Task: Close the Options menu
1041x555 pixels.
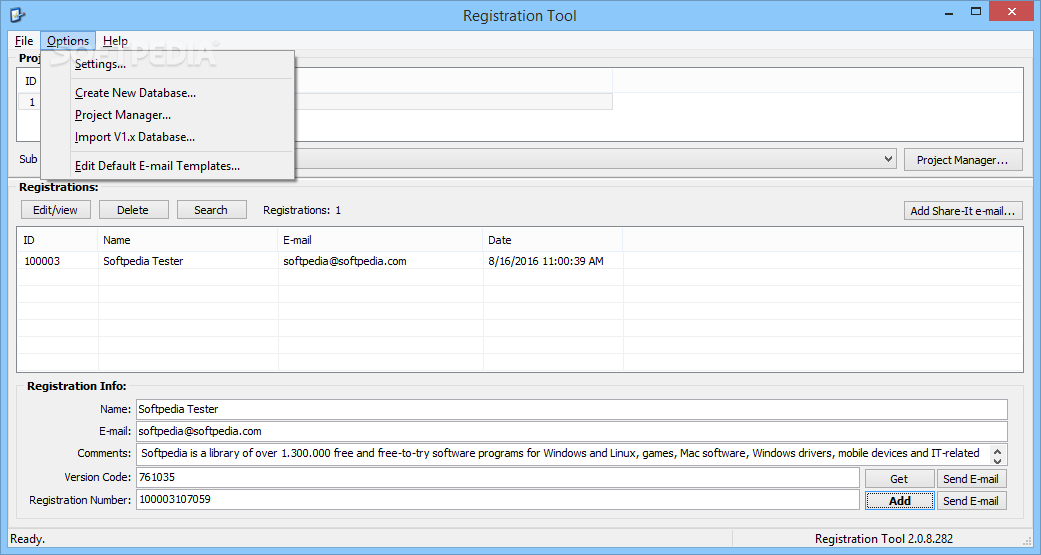Action: (68, 40)
